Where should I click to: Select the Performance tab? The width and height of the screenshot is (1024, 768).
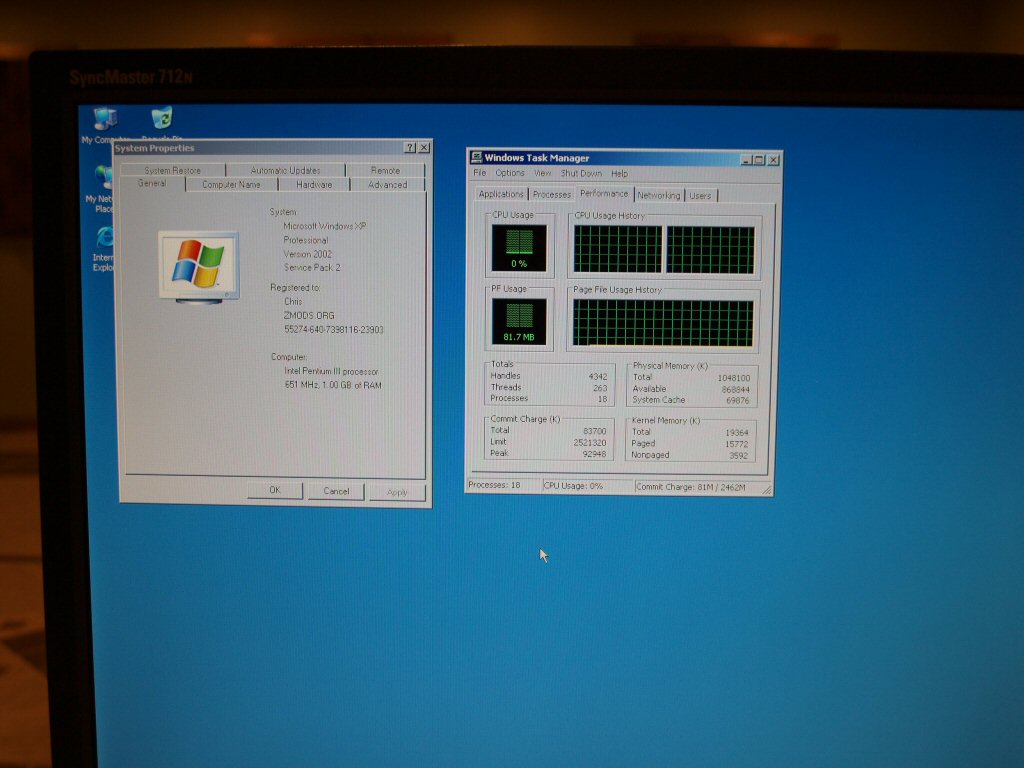click(x=604, y=193)
